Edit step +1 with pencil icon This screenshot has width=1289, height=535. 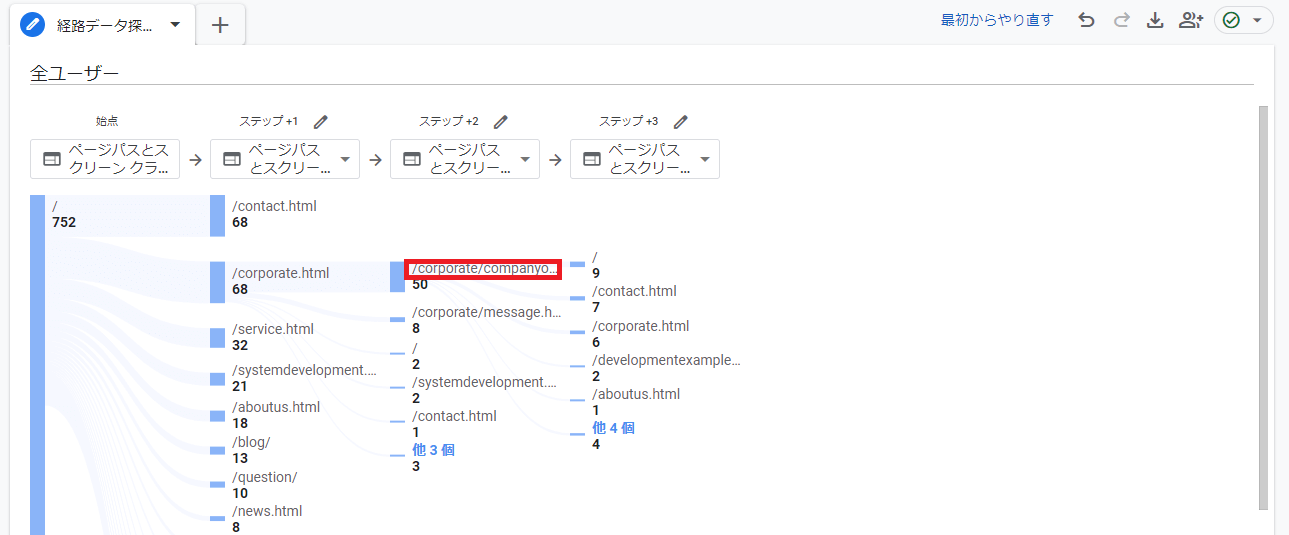click(x=321, y=121)
